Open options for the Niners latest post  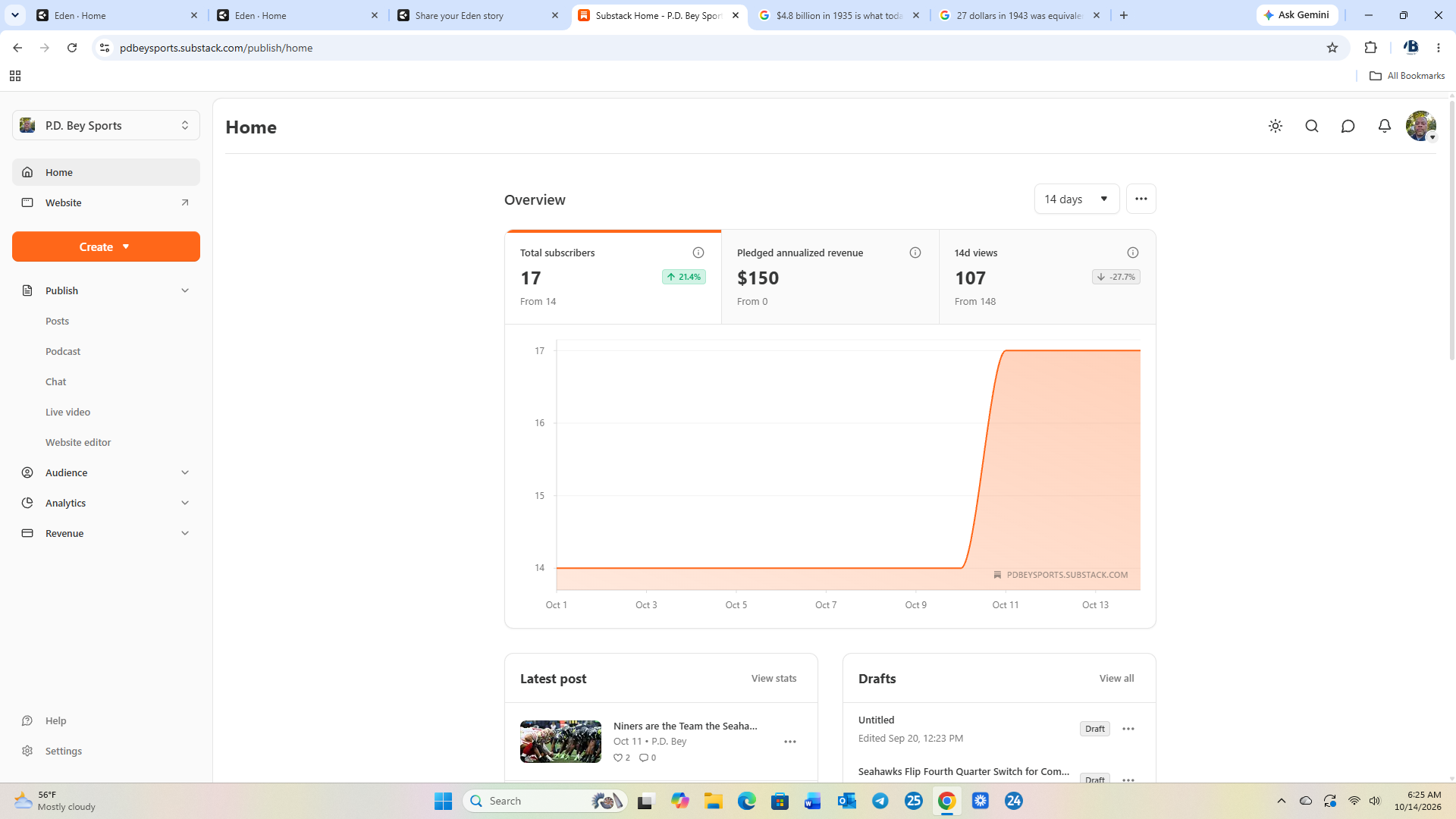[790, 742]
